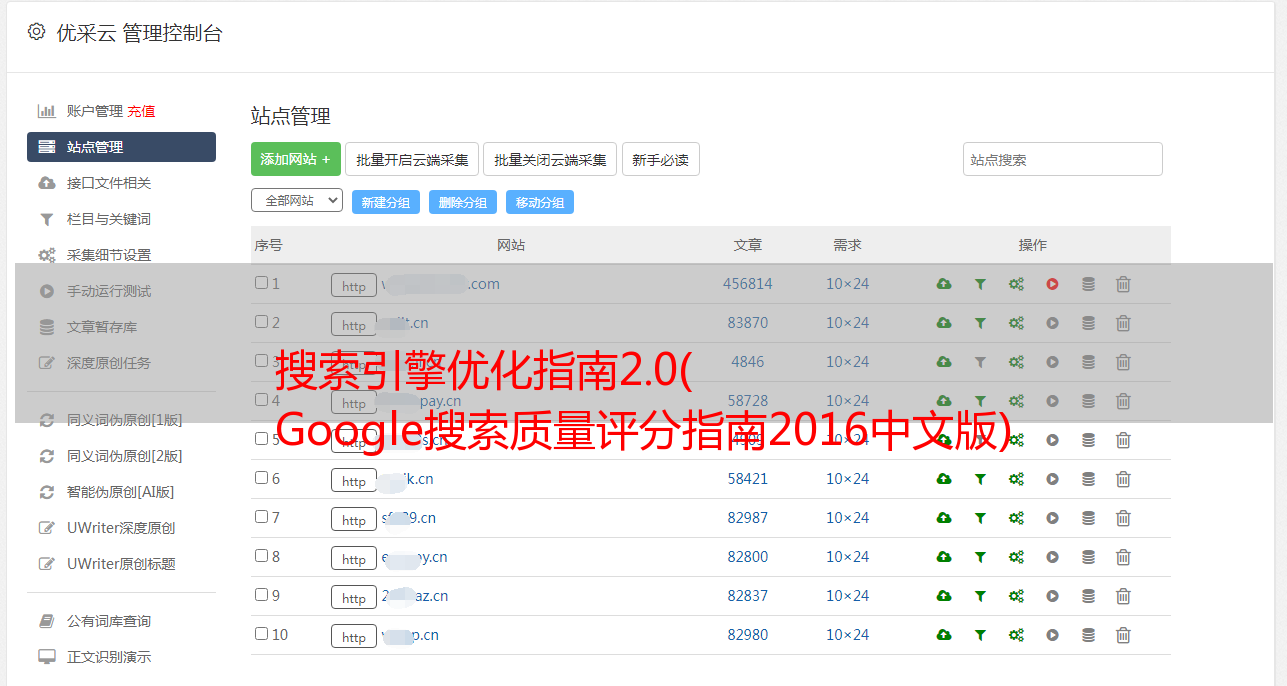Click article count 82837
Viewport: 1287px width, 686px height.
[748, 596]
